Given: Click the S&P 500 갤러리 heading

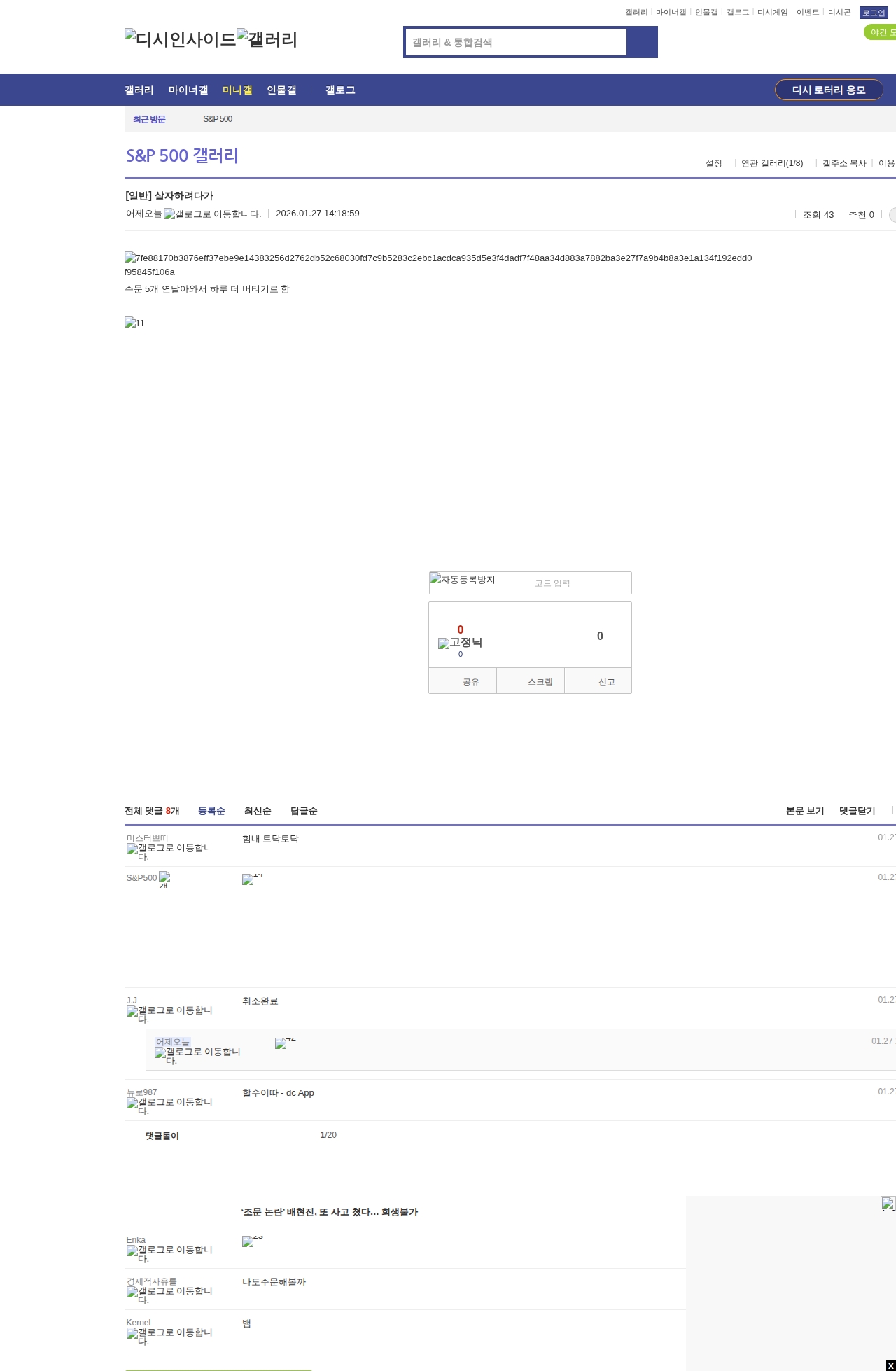Looking at the screenshot, I should tap(182, 155).
